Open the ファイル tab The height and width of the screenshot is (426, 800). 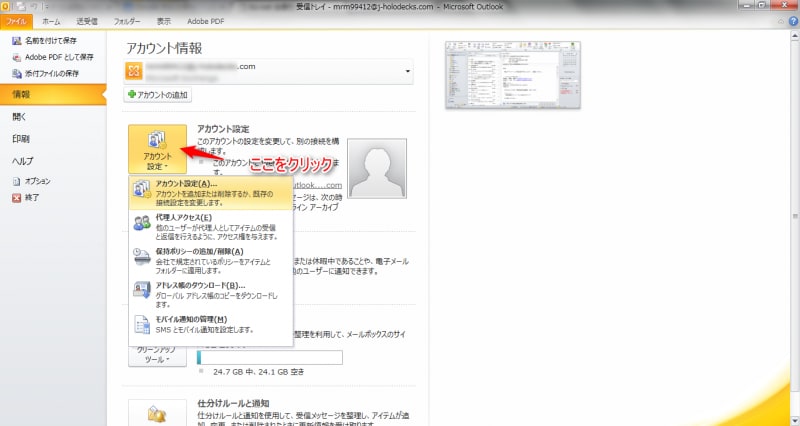click(16, 21)
